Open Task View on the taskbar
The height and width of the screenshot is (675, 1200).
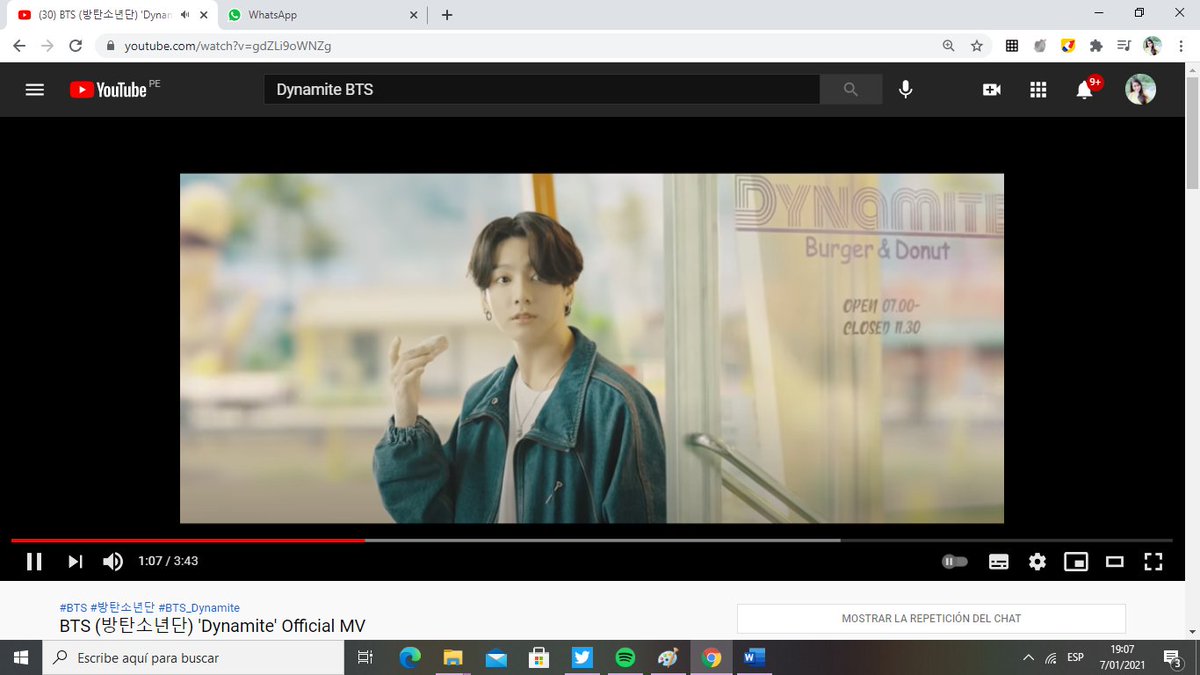[365, 657]
